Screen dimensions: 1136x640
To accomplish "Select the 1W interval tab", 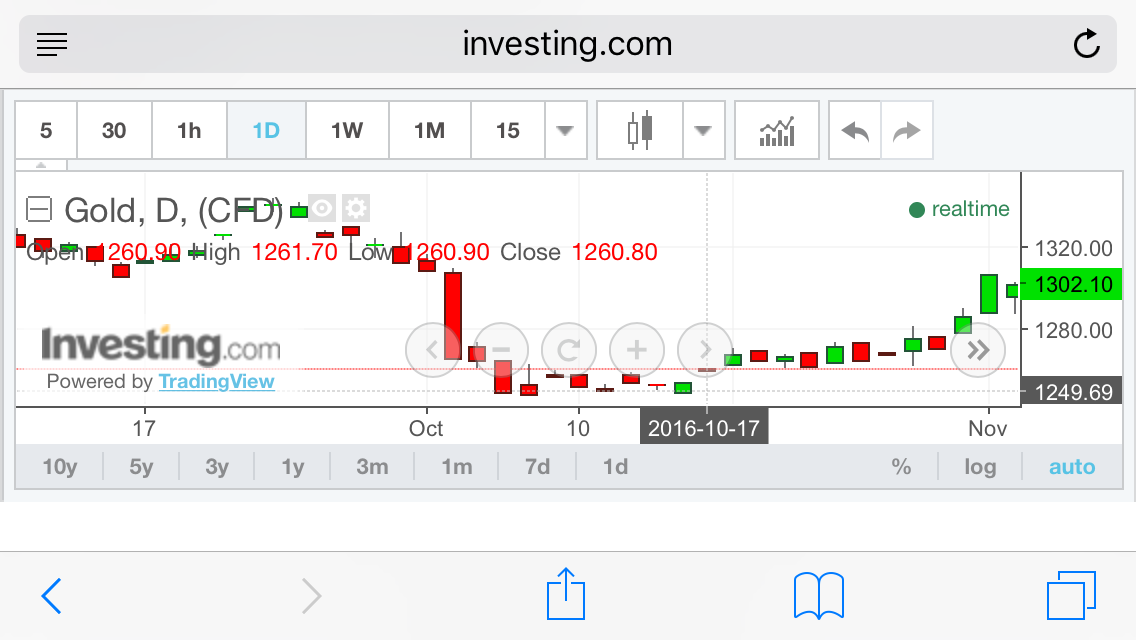I will coord(347,130).
